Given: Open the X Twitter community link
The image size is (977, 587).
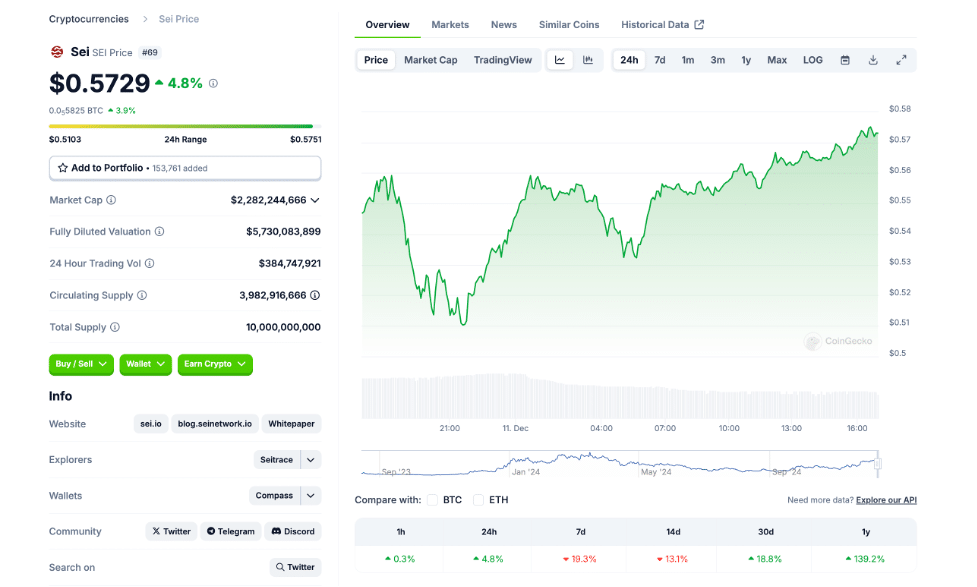Looking at the screenshot, I should (171, 532).
